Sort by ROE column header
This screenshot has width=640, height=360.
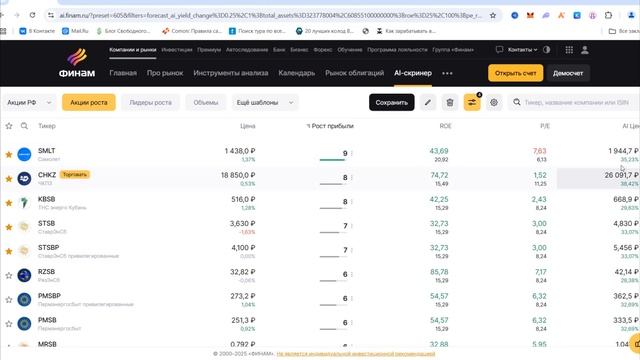pos(445,126)
